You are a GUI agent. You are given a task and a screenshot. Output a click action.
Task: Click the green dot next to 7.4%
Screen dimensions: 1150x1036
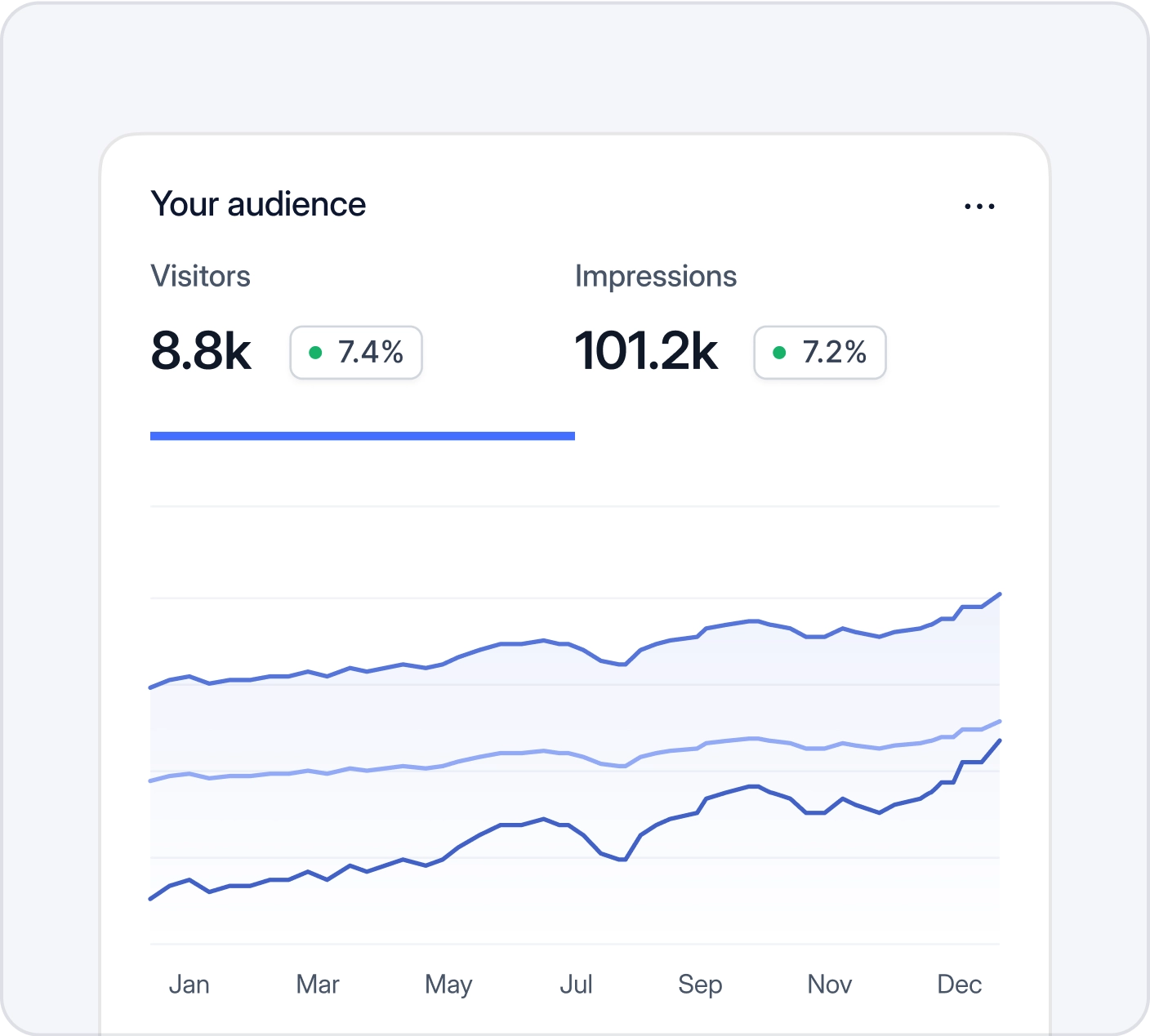tap(317, 352)
